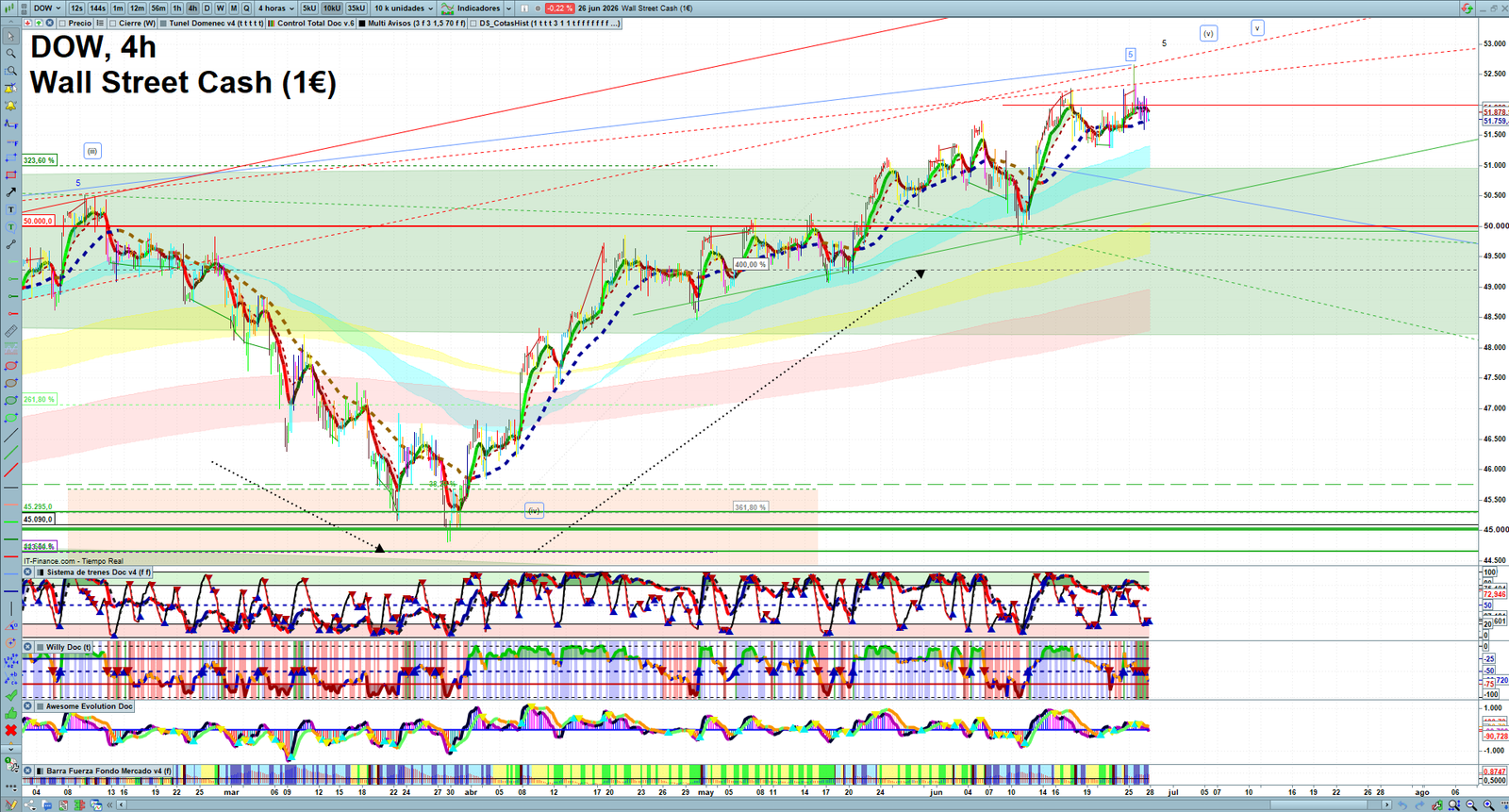The width and height of the screenshot is (1509, 812).
Task: Close the Barra Fuerza Fondo Mercado panel
Action: tap(28, 771)
